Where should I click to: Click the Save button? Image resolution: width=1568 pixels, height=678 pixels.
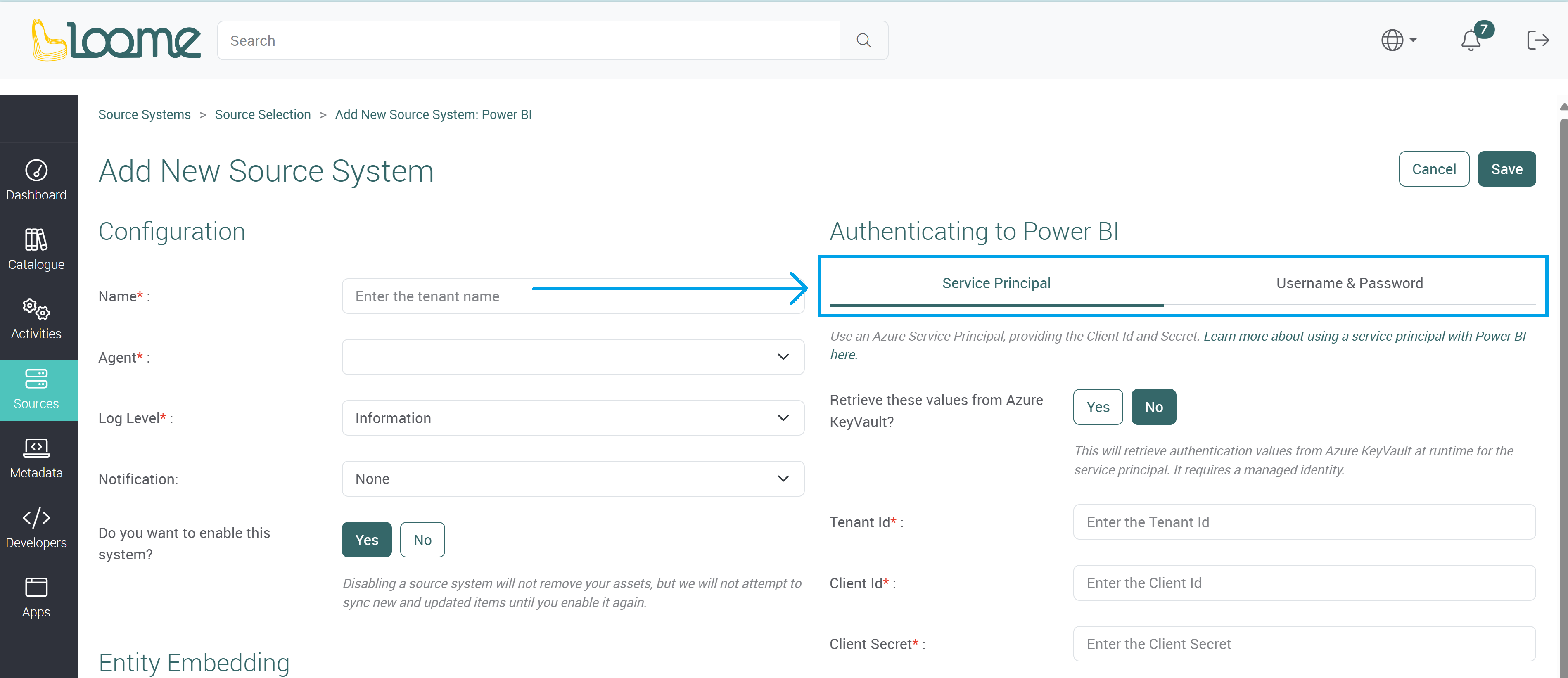(1506, 169)
